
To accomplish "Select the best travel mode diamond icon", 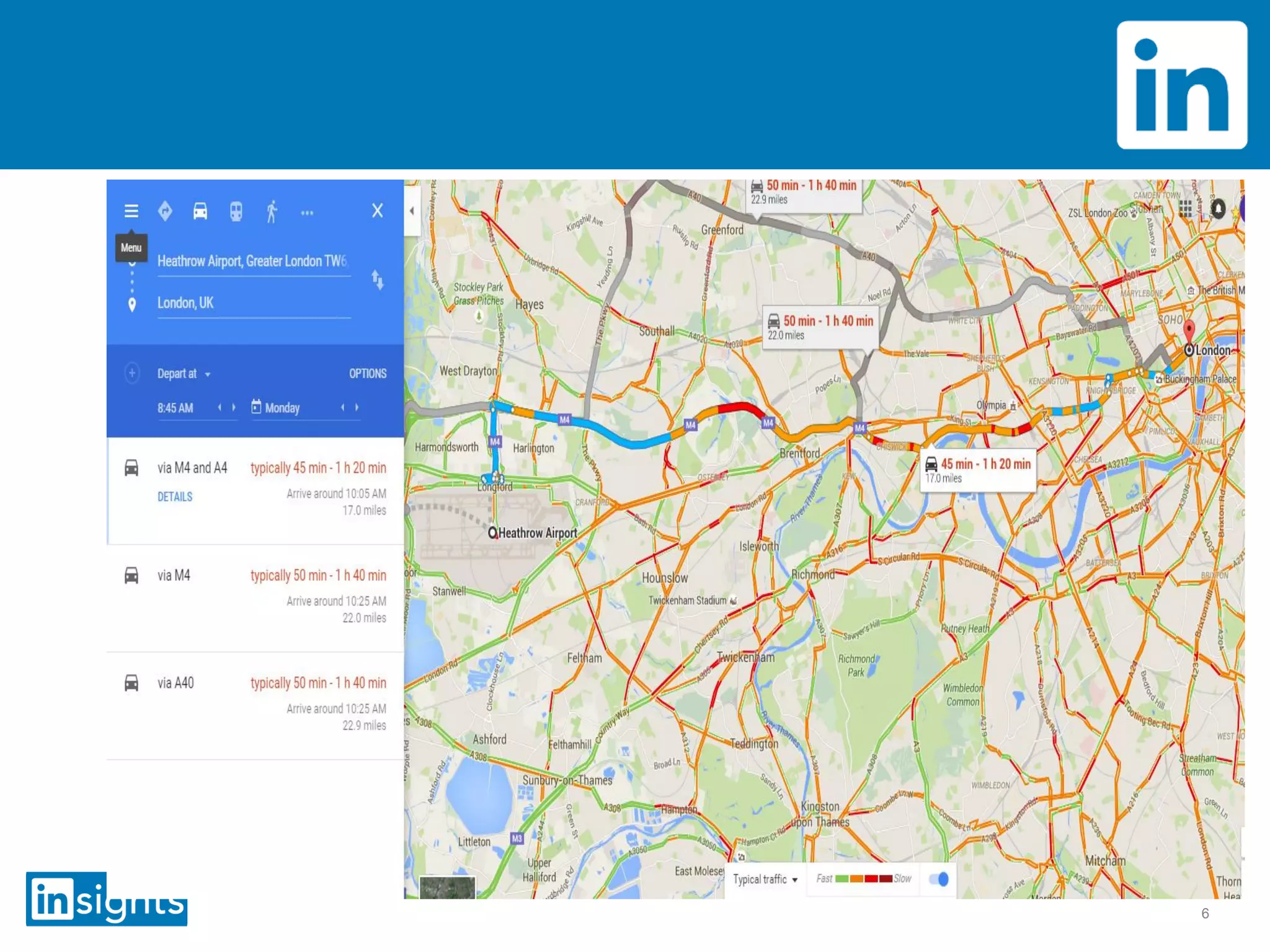I will pyautogui.click(x=165, y=211).
